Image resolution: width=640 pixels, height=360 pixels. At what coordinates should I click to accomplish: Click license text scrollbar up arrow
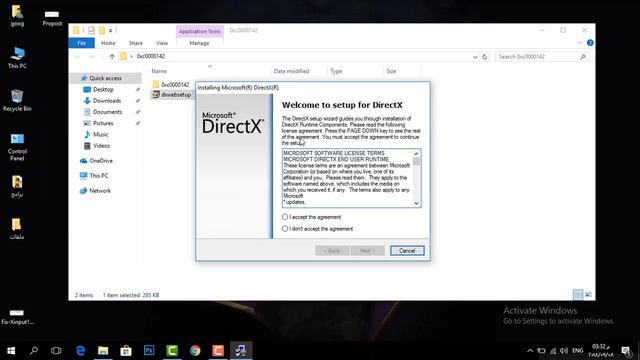pos(416,153)
